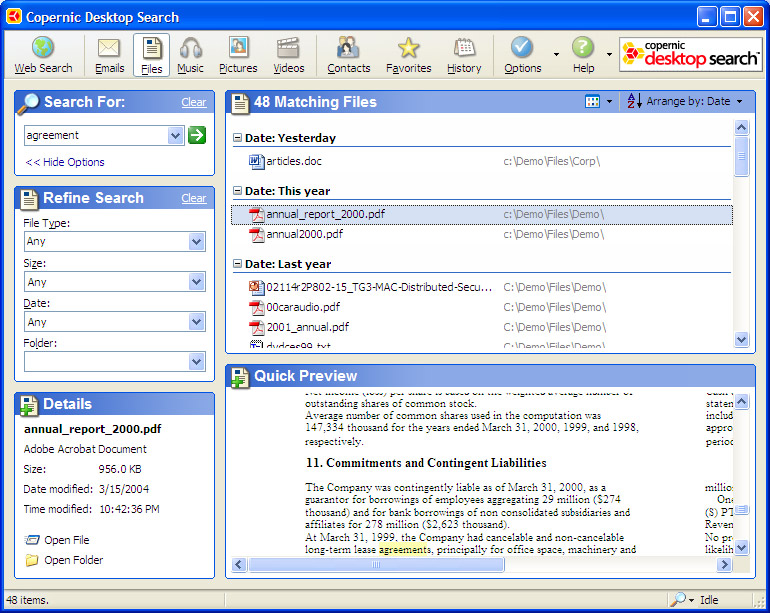Clear the Refine Search filters
The height and width of the screenshot is (613, 770).
pyautogui.click(x=194, y=198)
